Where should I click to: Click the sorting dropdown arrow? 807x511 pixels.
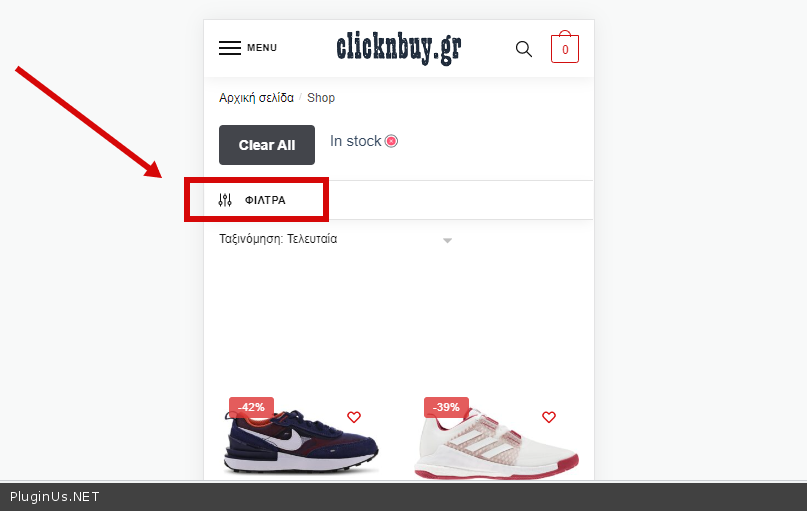[447, 240]
